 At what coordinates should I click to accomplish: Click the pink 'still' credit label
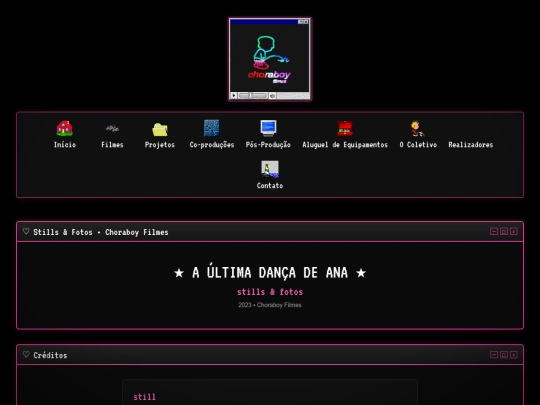click(x=145, y=397)
